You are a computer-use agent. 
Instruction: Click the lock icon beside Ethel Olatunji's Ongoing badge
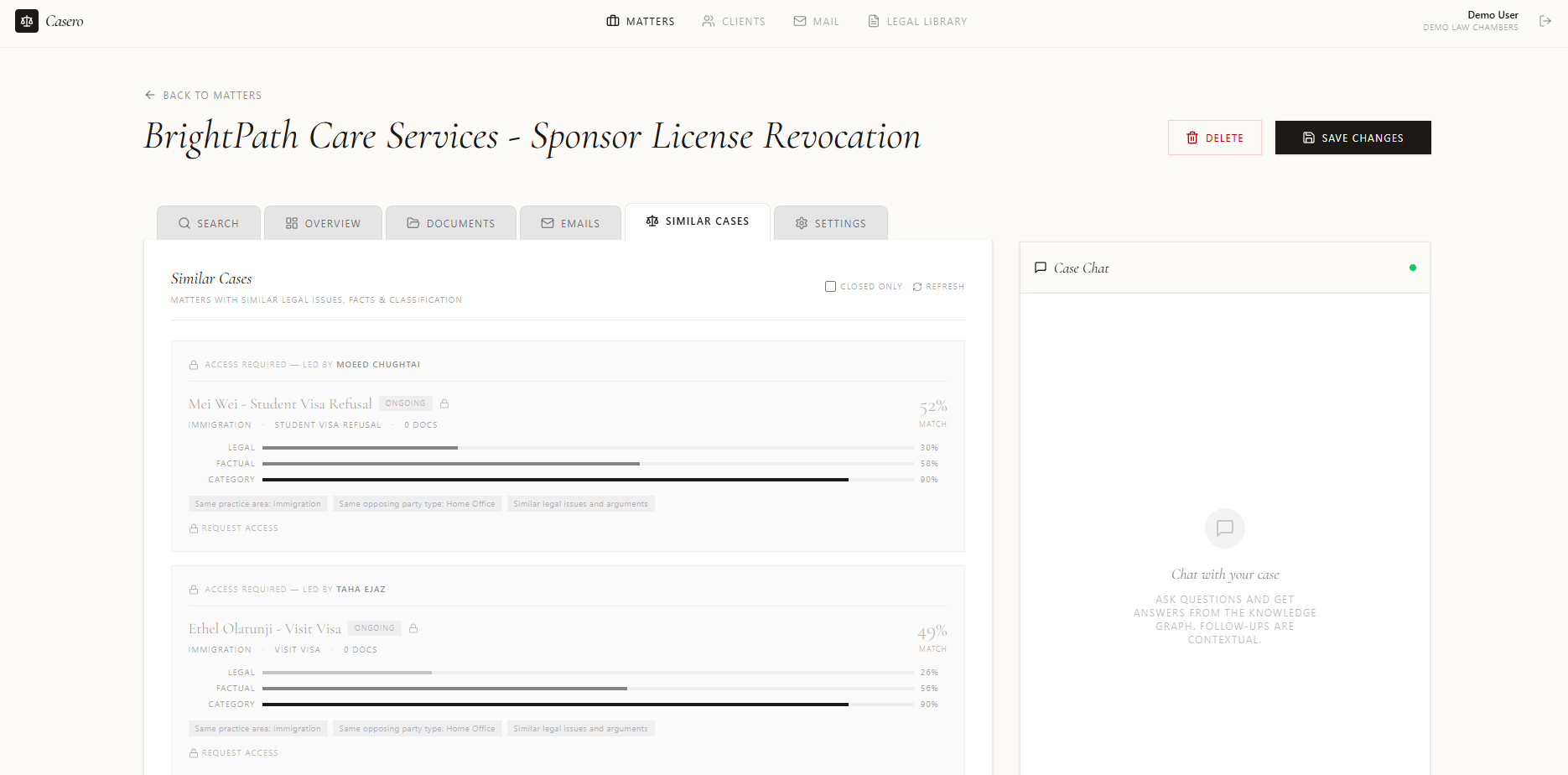[x=413, y=628]
